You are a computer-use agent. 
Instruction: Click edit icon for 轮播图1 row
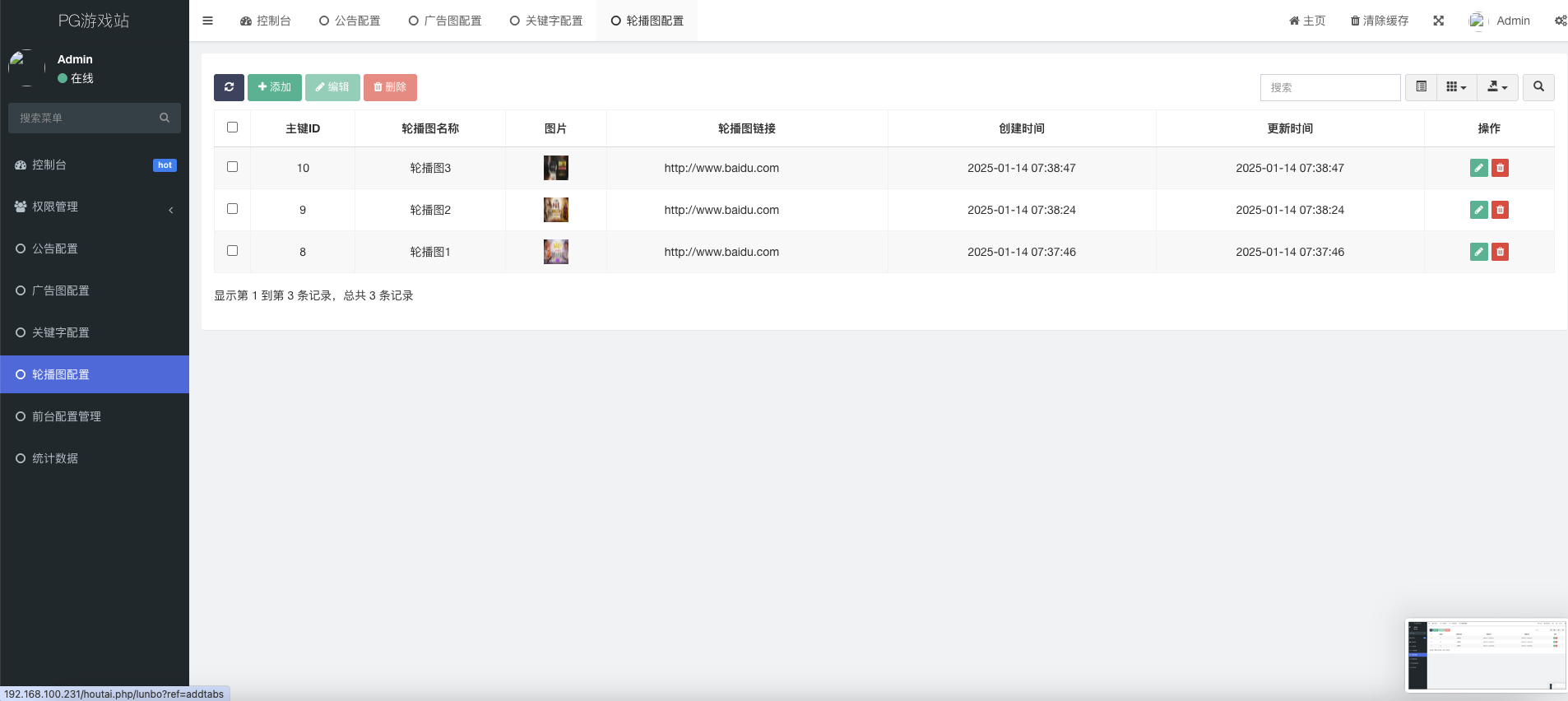[1478, 252]
